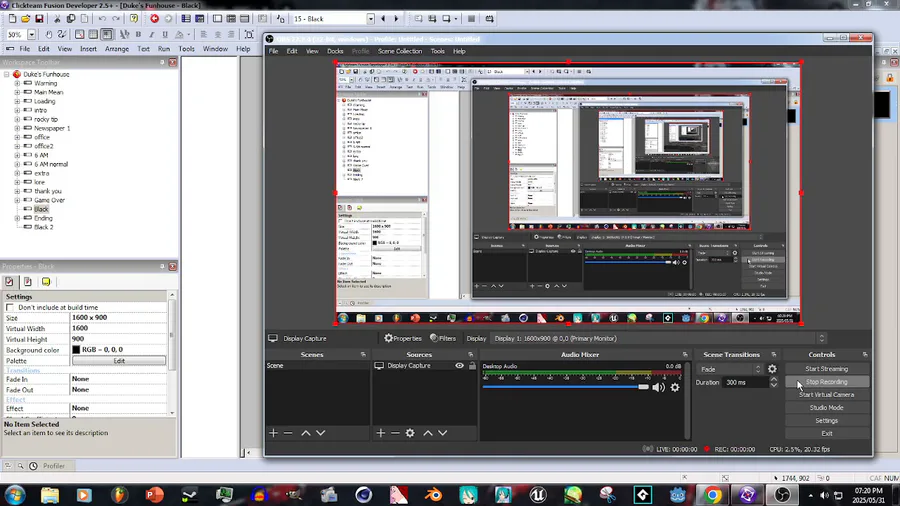Open Google Chrome from the taskbar
900x506 pixels.
712,495
